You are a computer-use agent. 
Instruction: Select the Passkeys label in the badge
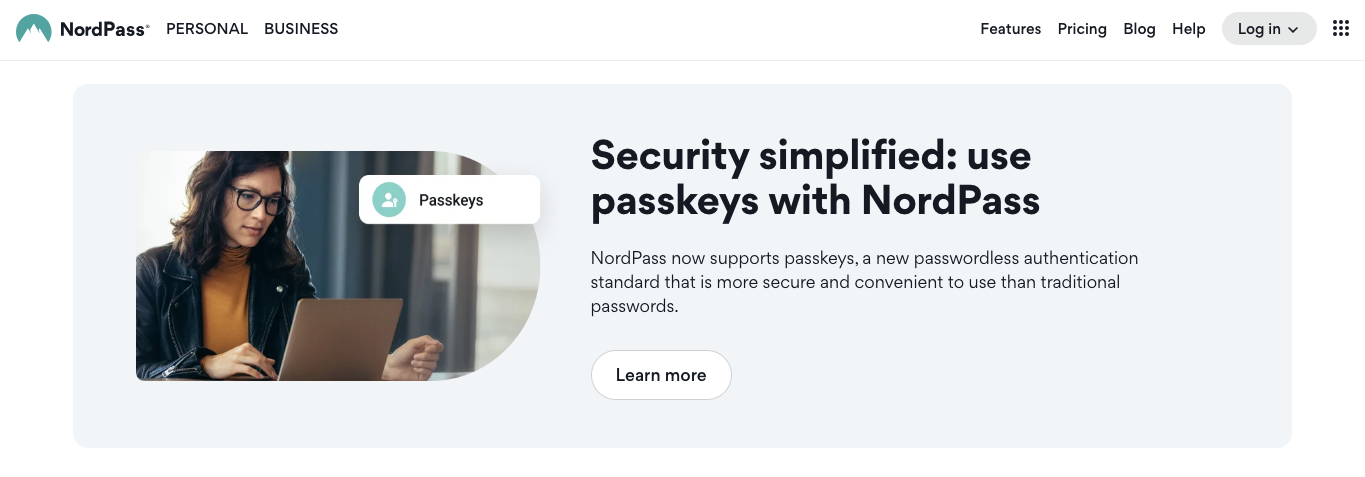pyautogui.click(x=451, y=200)
